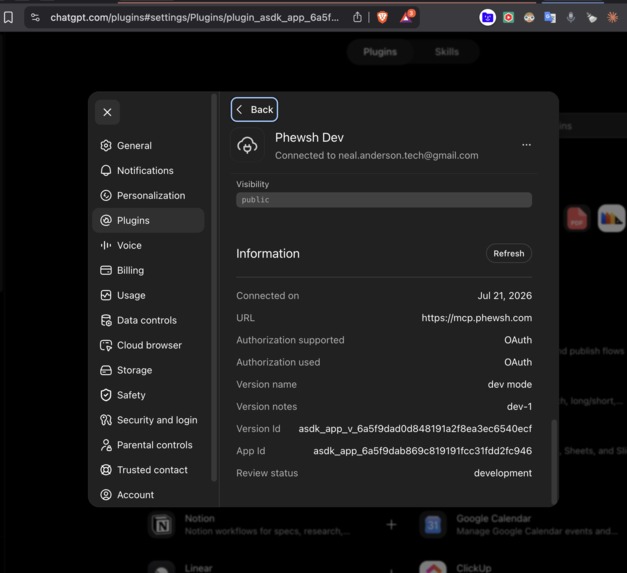Click the Google Calendar plugin icon
This screenshot has width=627, height=573.
[x=433, y=525]
